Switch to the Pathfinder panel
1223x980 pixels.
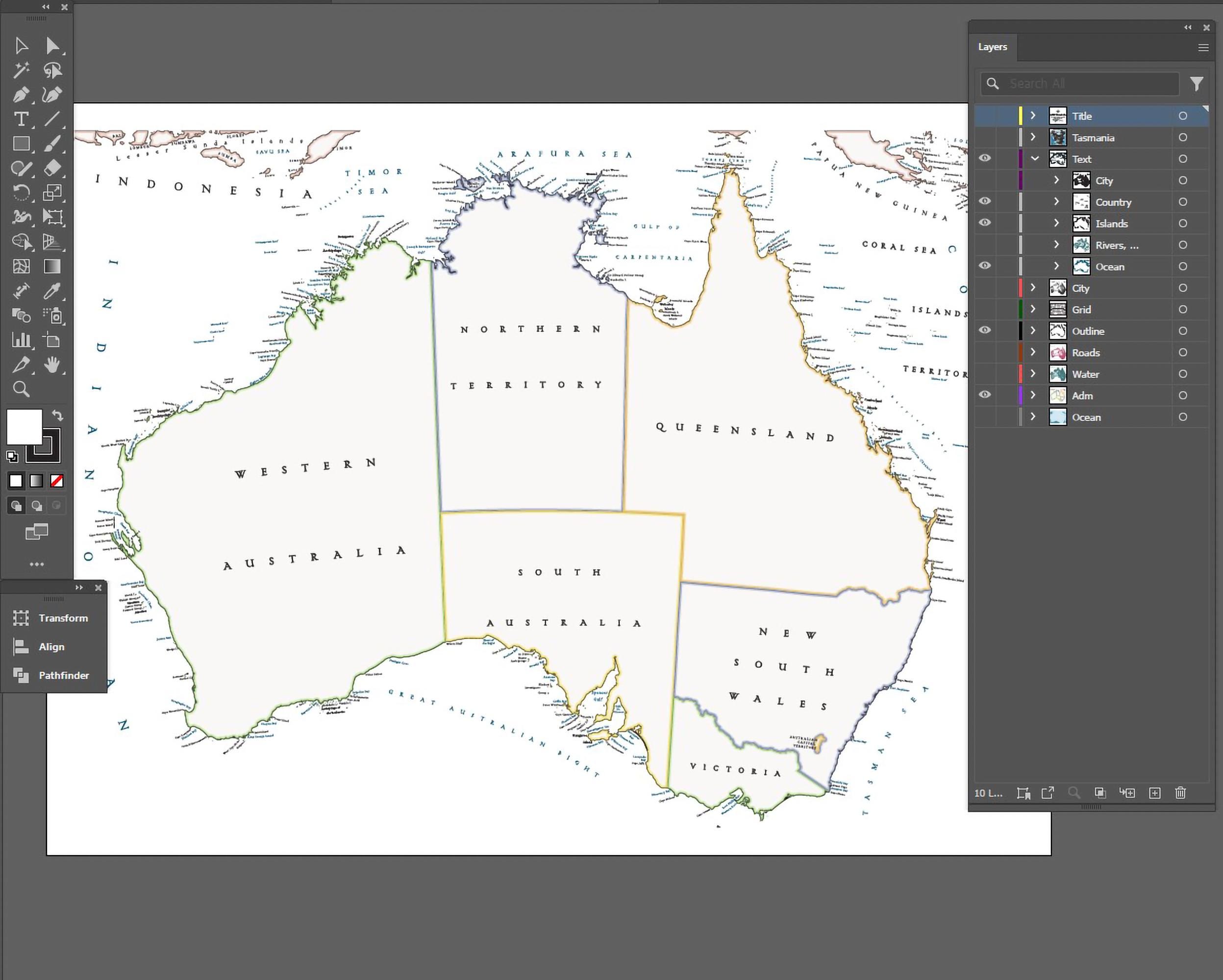[64, 675]
